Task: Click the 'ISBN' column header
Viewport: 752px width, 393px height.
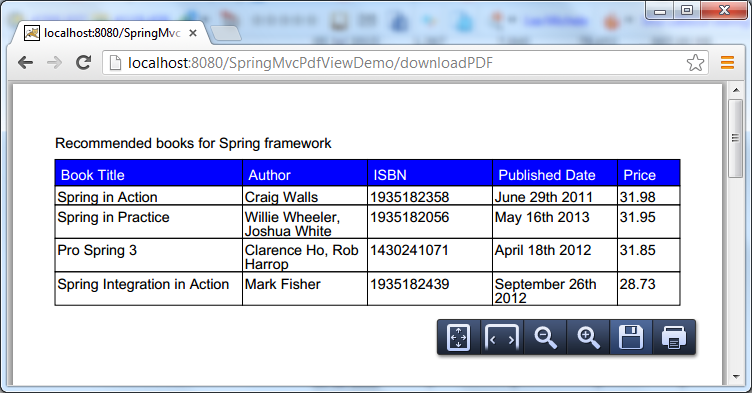Action: pyautogui.click(x=430, y=173)
